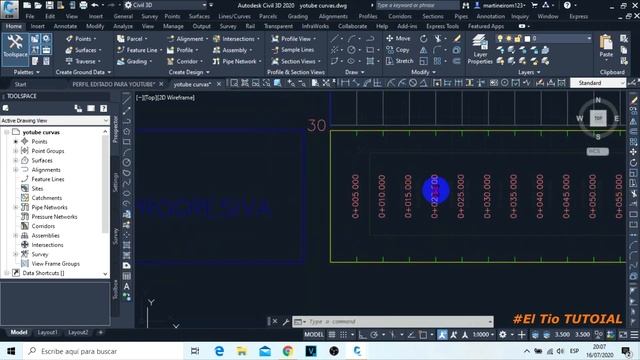Toggle the grid display in status bar

(332, 335)
